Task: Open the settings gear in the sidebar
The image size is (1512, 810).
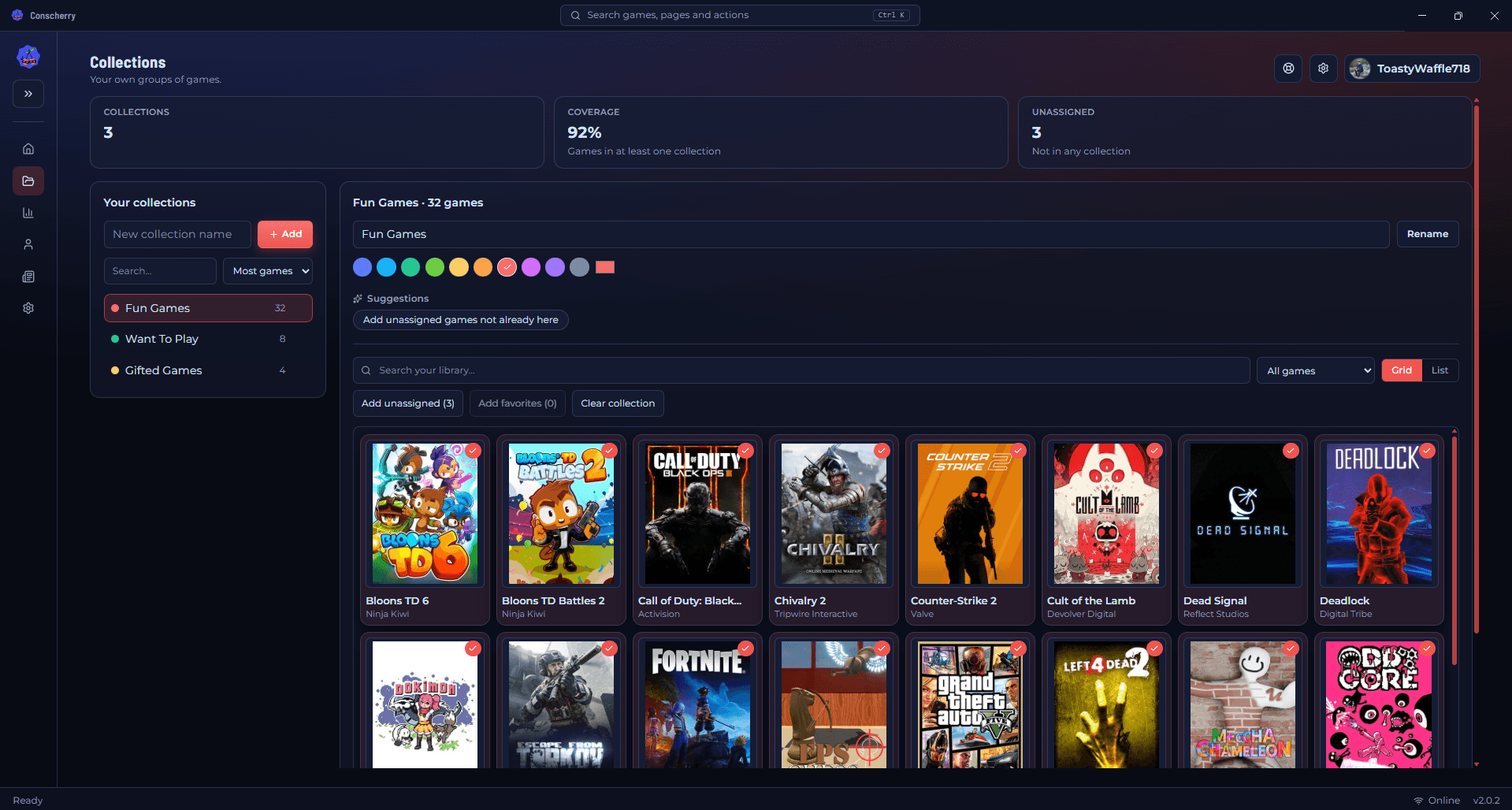Action: point(28,308)
